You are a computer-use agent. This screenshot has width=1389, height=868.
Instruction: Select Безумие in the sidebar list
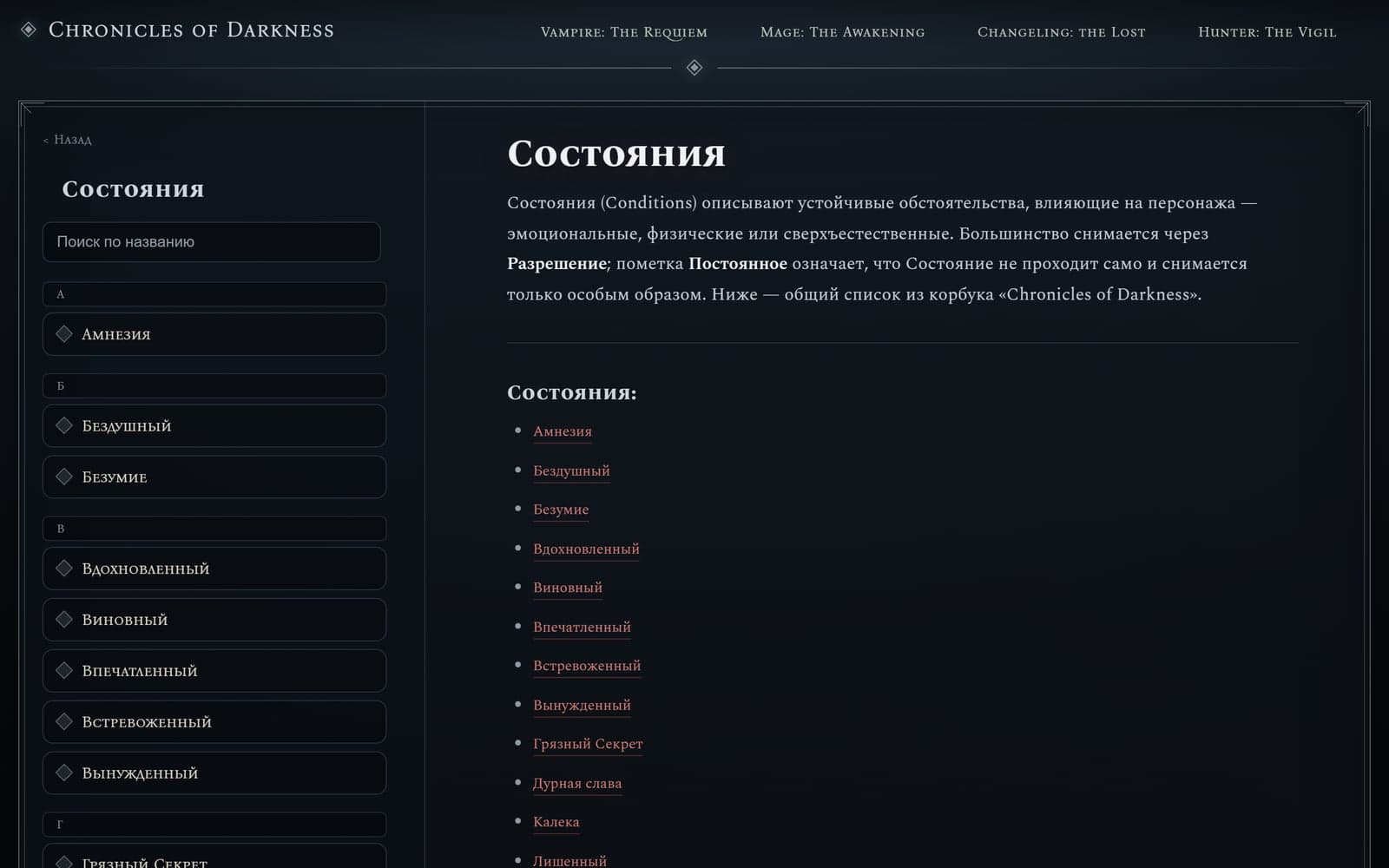point(214,477)
